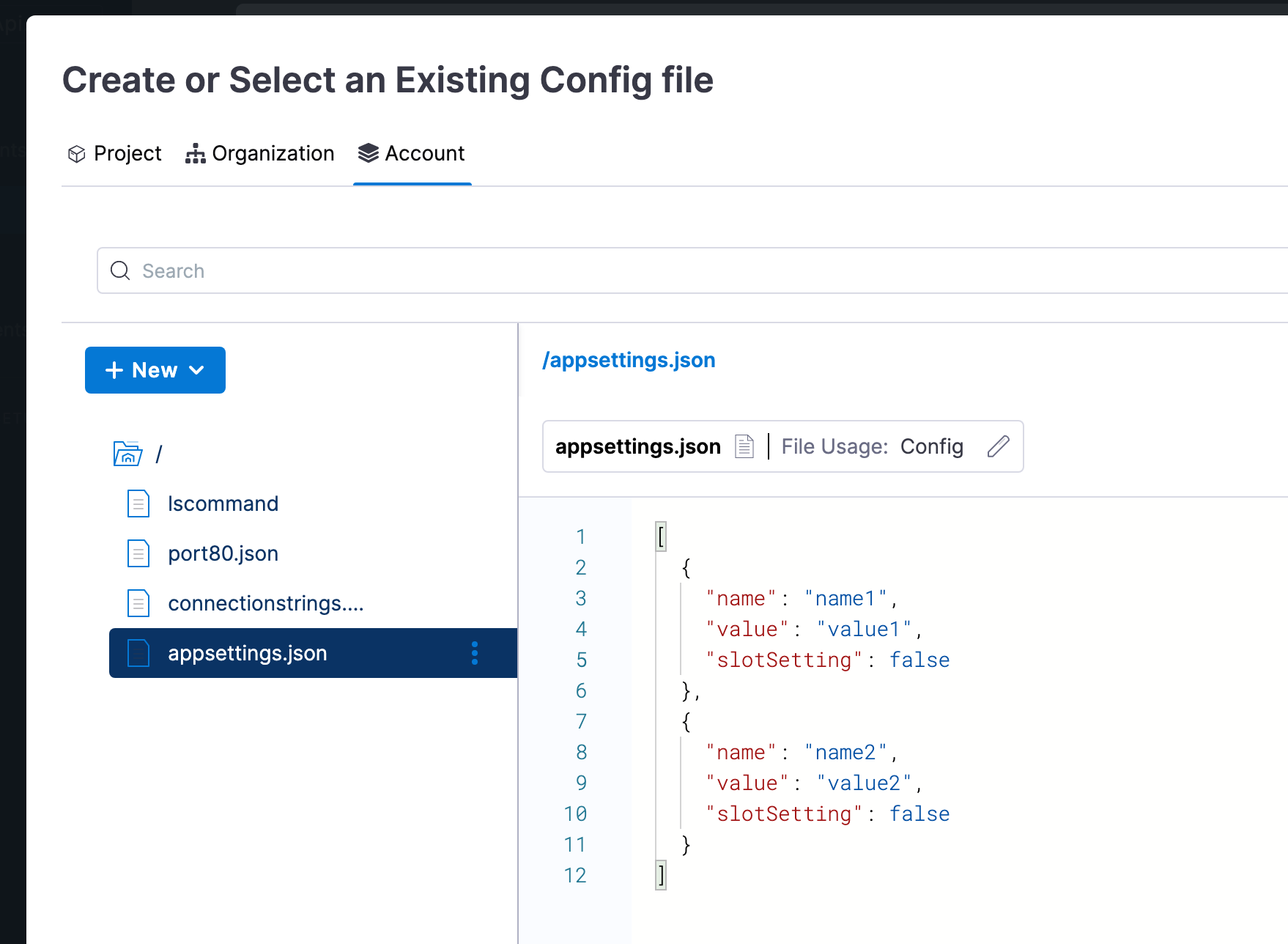Click the document icon next to appsettings.json title

[744, 446]
